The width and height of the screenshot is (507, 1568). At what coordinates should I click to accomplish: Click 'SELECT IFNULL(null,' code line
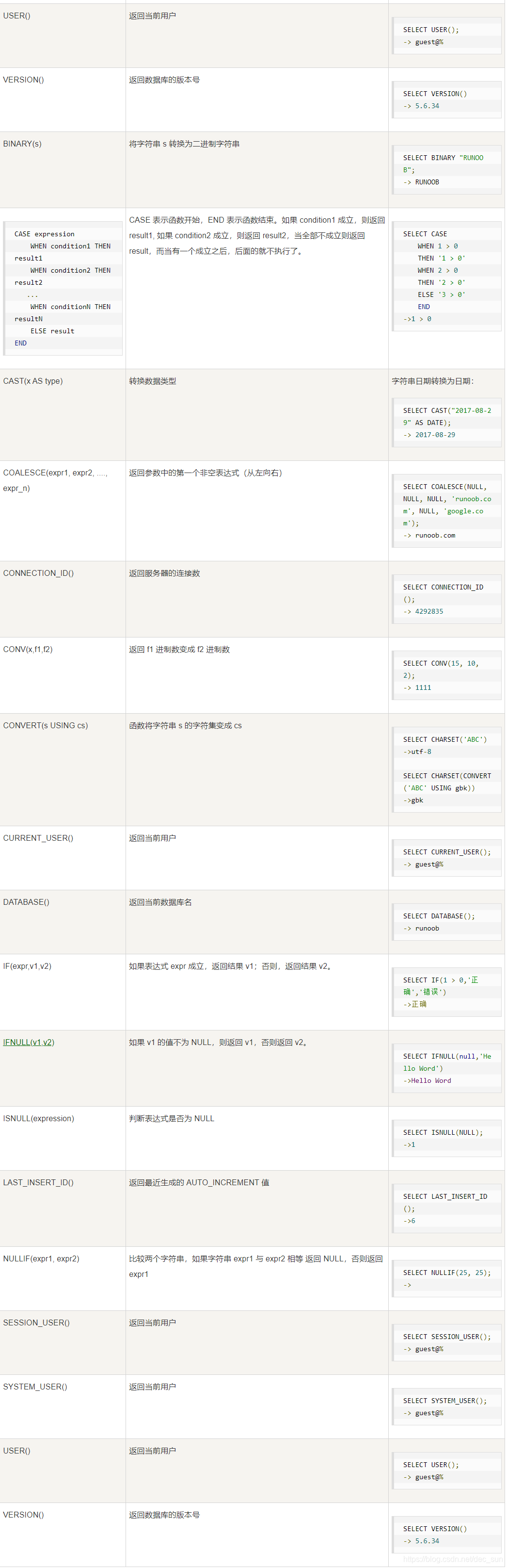click(447, 1056)
